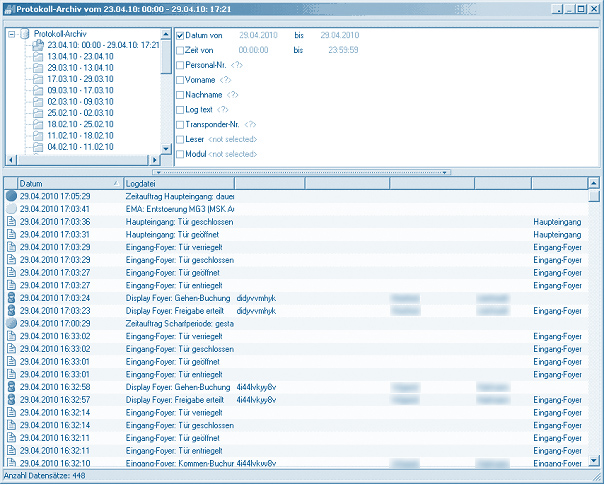Click the icon of the 17:05:29 Zeitauftrag Haupteingang entry
Image resolution: width=605 pixels, height=485 pixels.
pyautogui.click(x=11, y=196)
